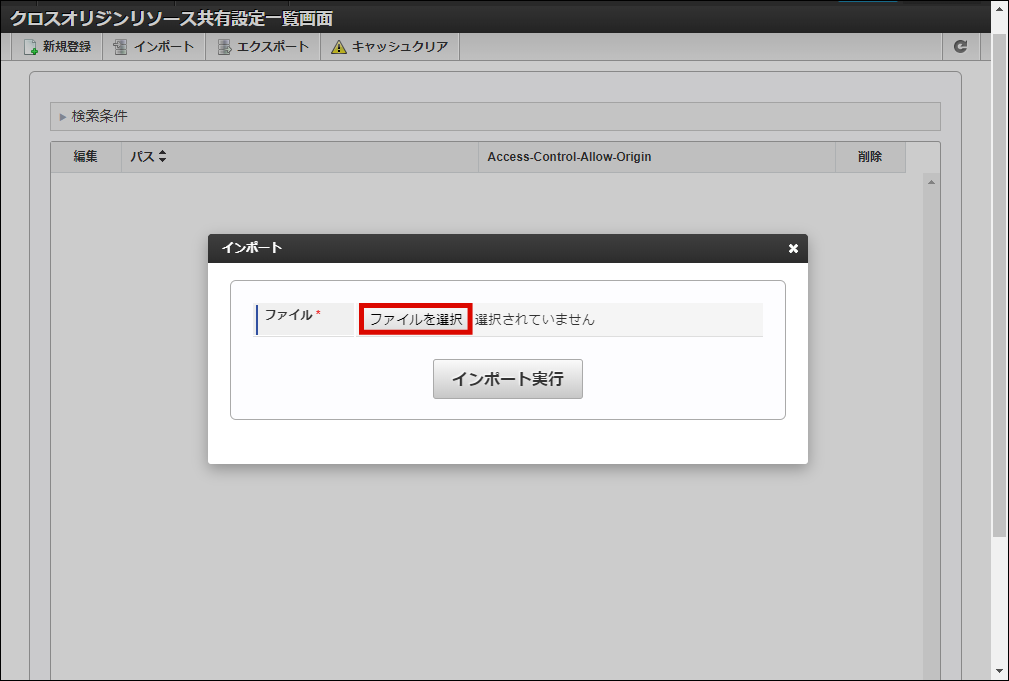
Task: Open the path sort options via its arrows
Action: pyautogui.click(x=160, y=156)
